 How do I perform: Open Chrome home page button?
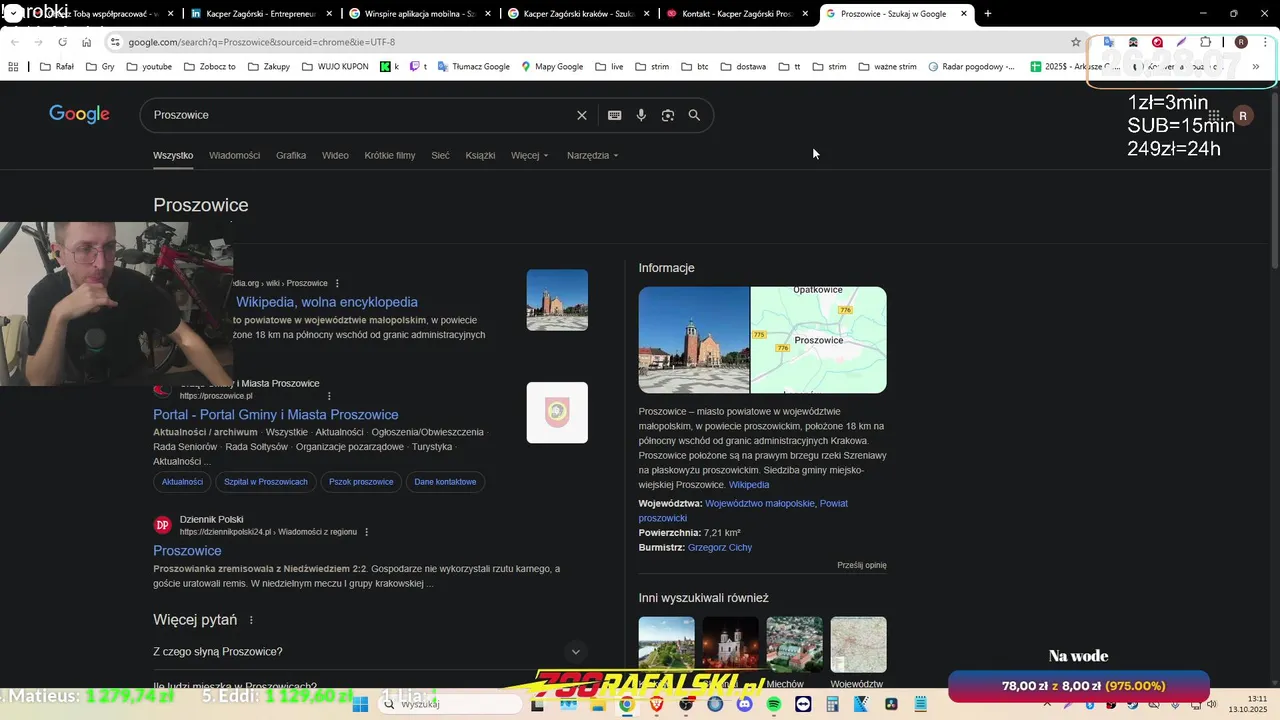(x=86, y=42)
